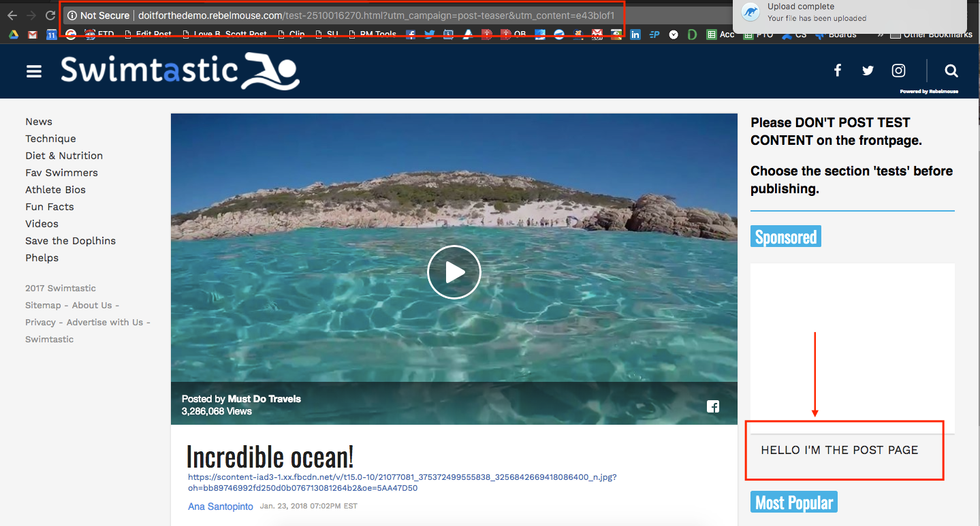Open the Instagram icon in the header
The image size is (980, 526).
click(x=899, y=70)
